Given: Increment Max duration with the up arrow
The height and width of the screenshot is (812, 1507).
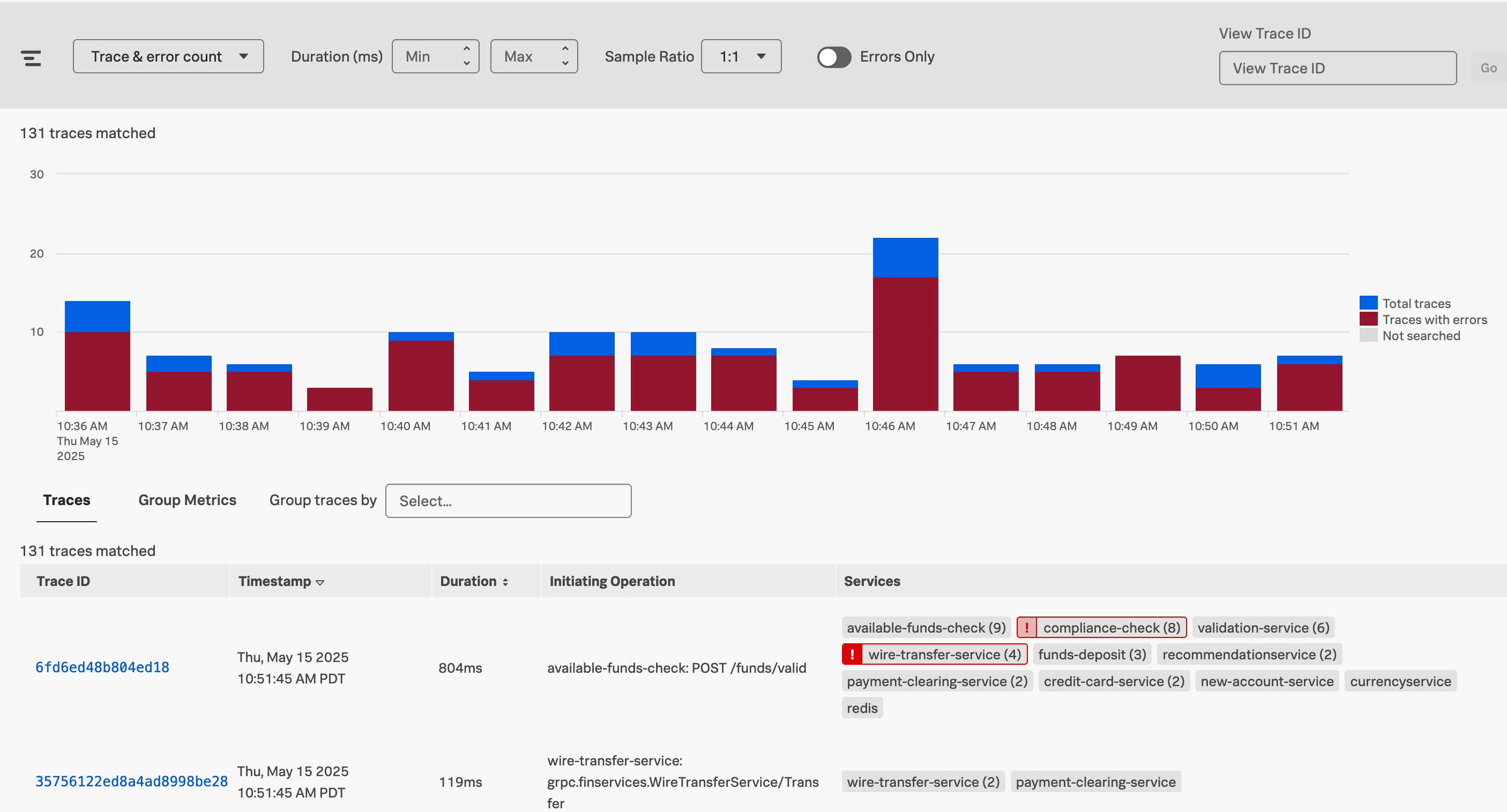Looking at the screenshot, I should coord(564,49).
